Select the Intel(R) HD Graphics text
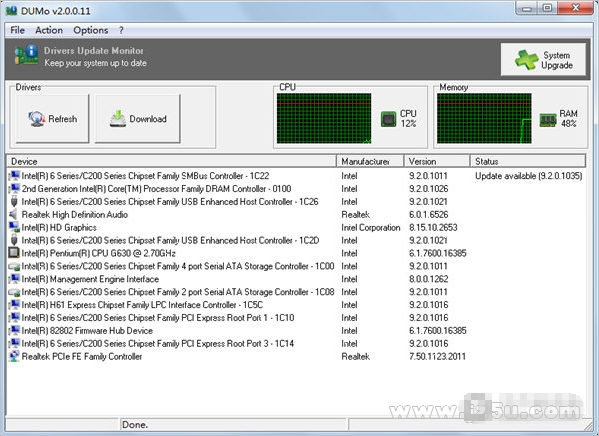This screenshot has width=599, height=436. pos(59,227)
